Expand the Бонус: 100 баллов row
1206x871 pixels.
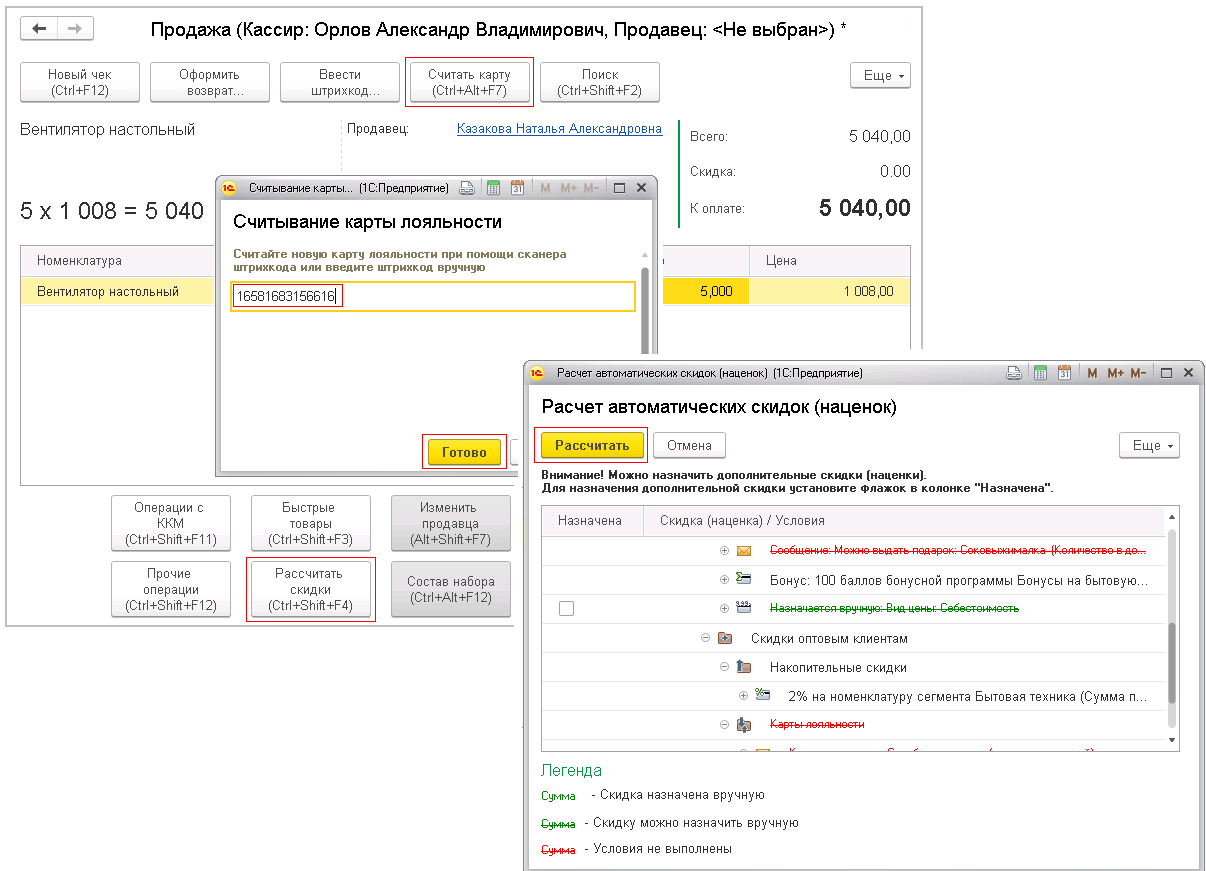click(724, 580)
